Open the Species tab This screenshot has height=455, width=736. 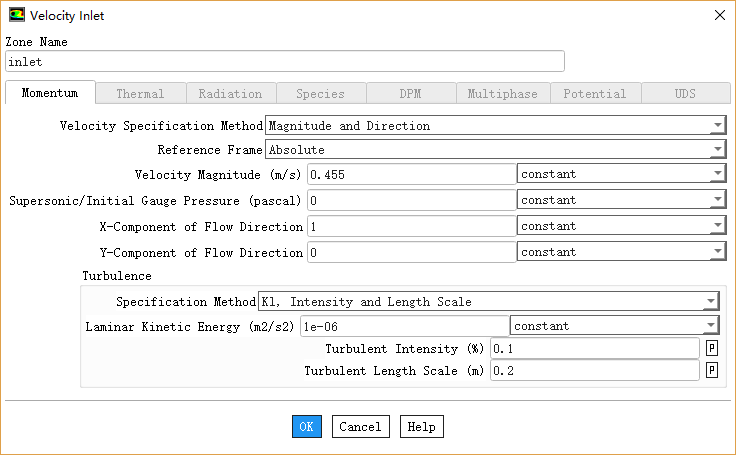320,94
